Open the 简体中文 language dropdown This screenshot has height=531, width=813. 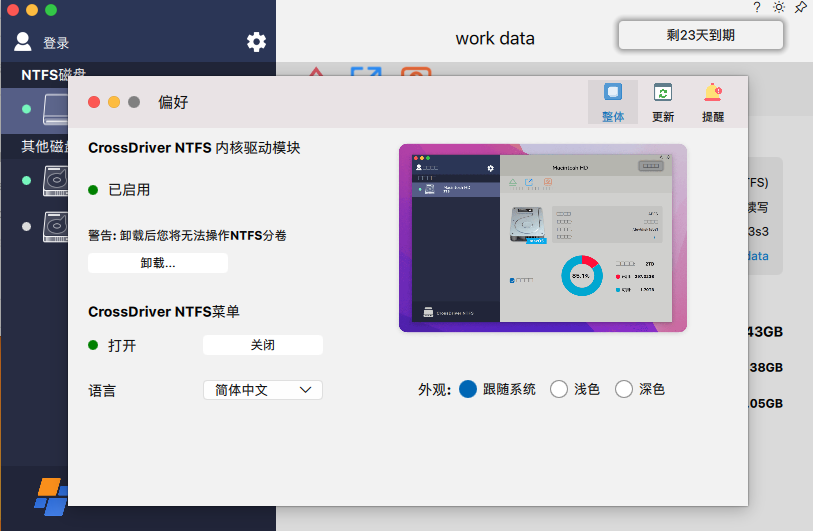(262, 390)
